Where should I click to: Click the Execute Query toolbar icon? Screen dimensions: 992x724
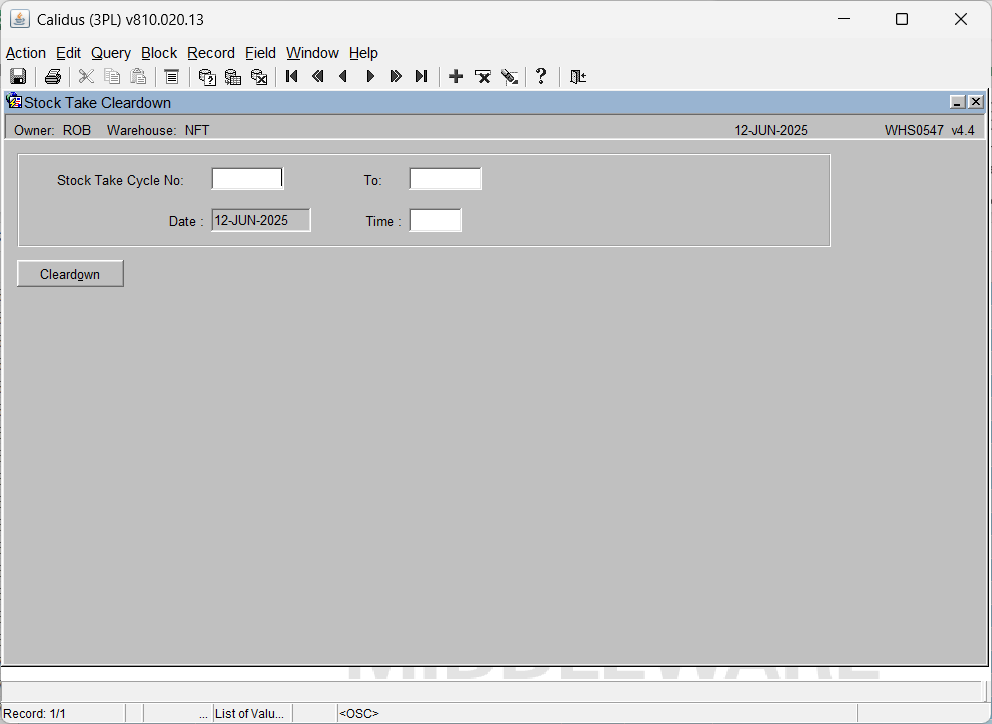pyautogui.click(x=233, y=77)
